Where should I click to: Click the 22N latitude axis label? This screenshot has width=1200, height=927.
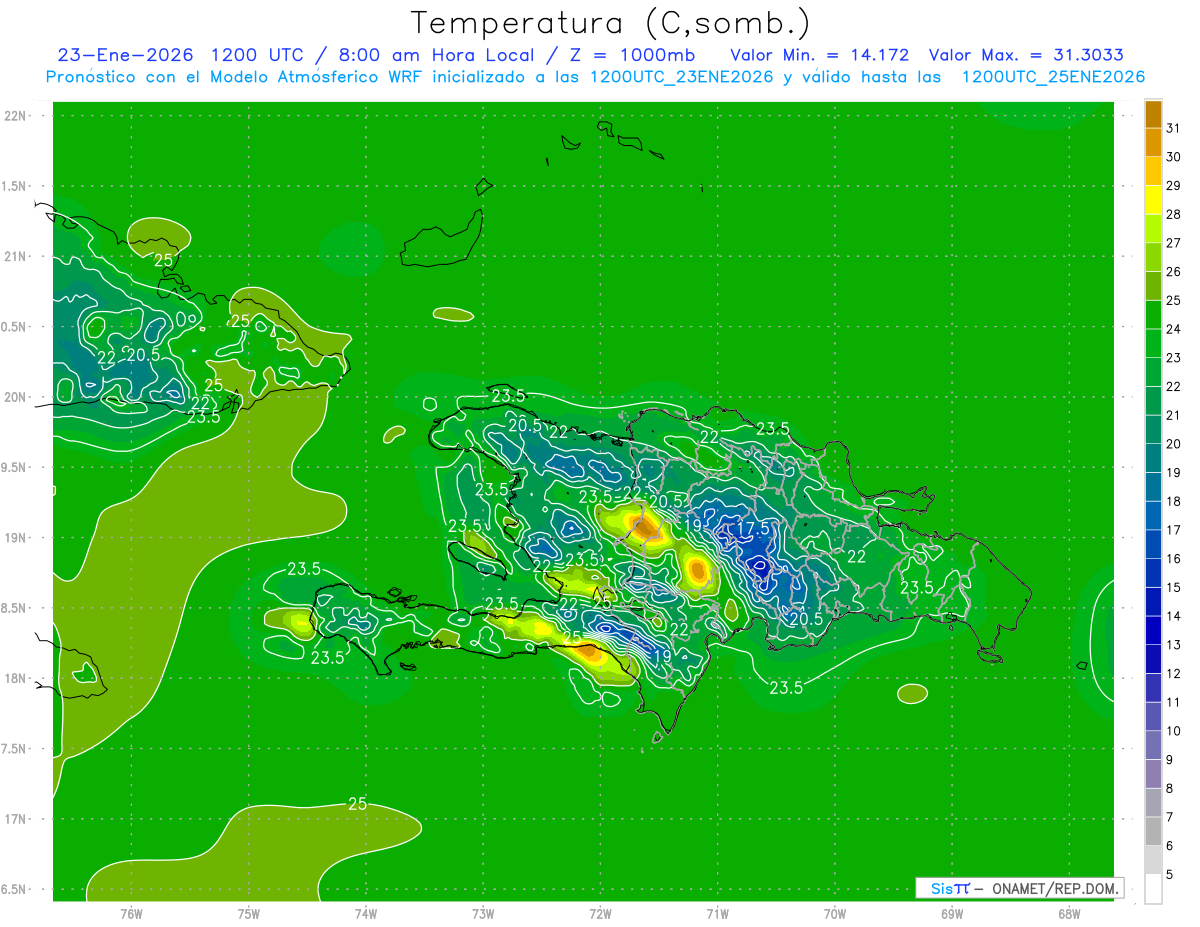pyautogui.click(x=16, y=115)
